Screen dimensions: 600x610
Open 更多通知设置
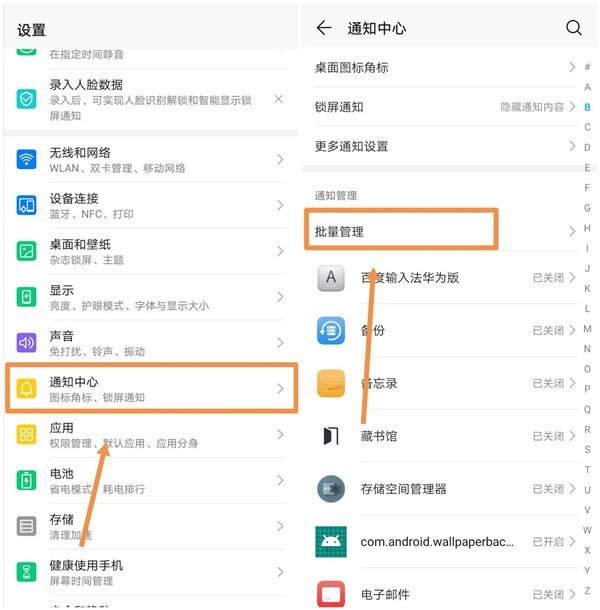[445, 146]
